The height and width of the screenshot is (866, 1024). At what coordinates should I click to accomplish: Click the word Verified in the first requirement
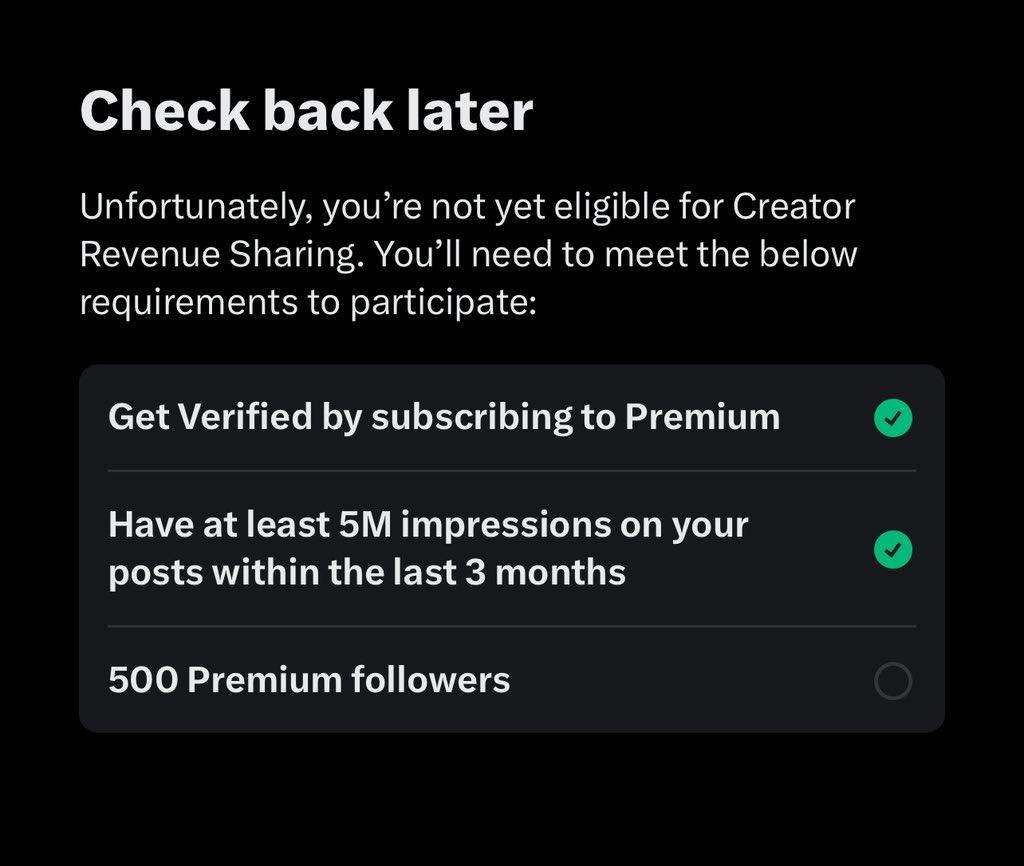(245, 417)
